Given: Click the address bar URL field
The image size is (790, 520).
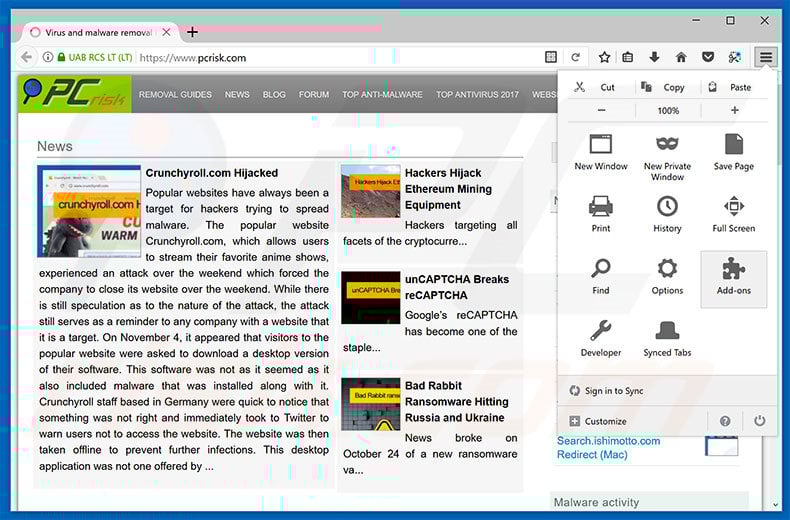Looking at the screenshot, I should (x=338, y=57).
